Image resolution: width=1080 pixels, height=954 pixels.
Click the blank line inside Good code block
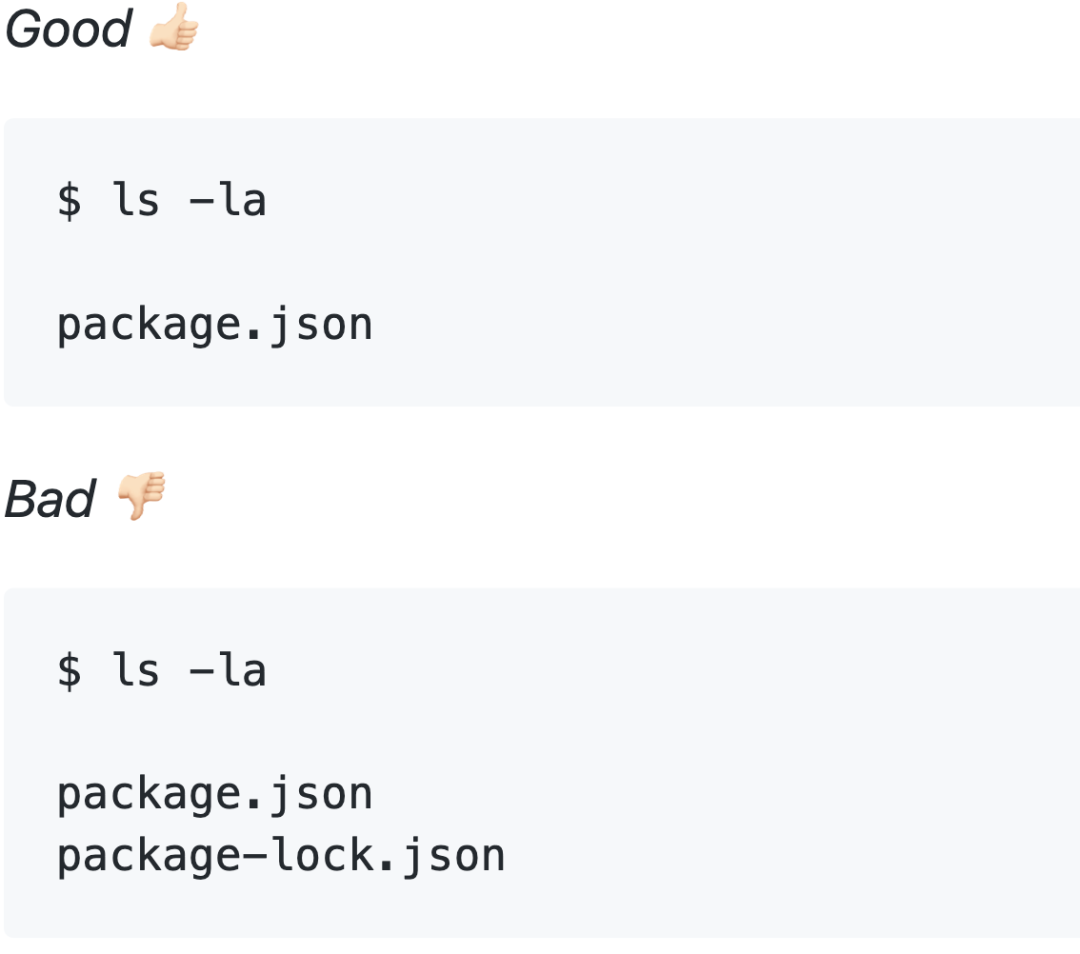[541, 262]
